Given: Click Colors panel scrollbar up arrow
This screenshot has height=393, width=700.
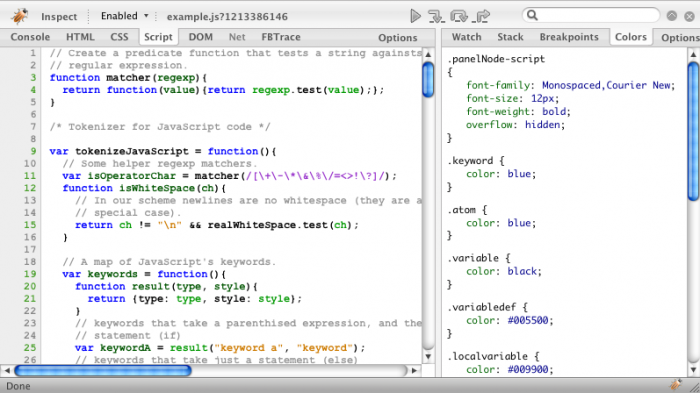Looking at the screenshot, I should [693, 54].
